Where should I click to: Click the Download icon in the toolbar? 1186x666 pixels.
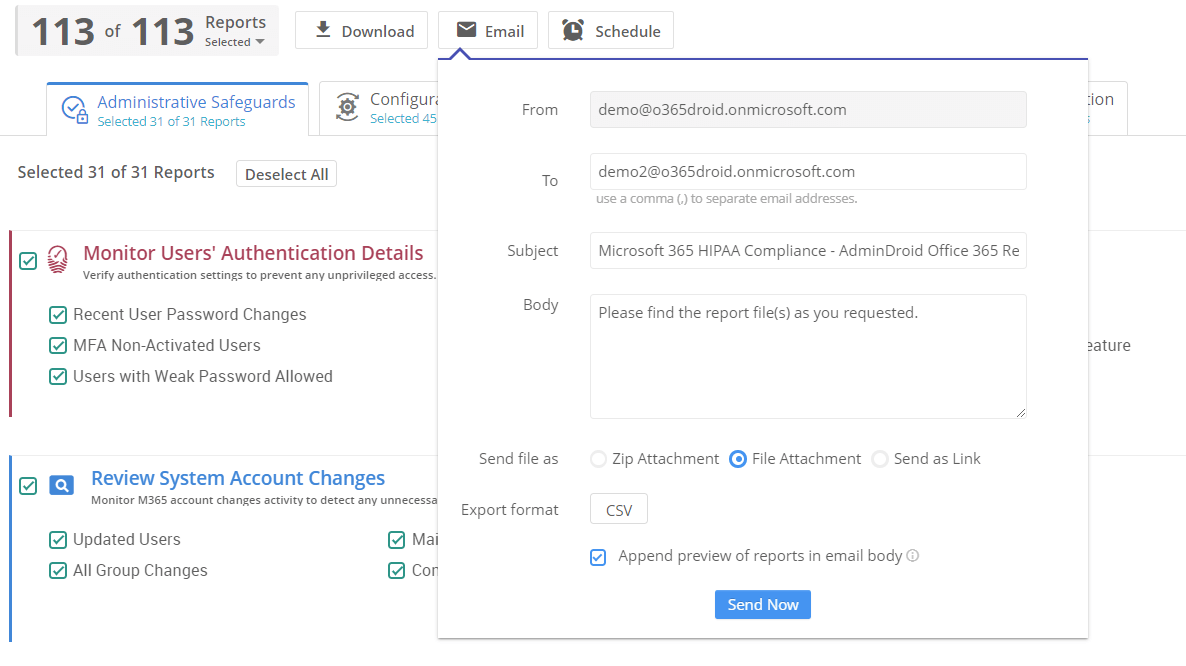click(x=322, y=30)
